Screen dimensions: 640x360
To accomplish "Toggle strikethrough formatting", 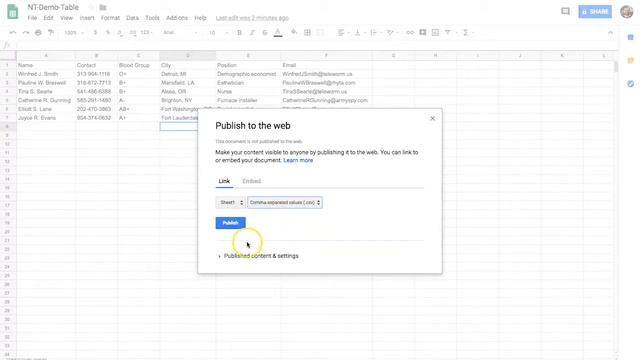I will click(x=264, y=33).
